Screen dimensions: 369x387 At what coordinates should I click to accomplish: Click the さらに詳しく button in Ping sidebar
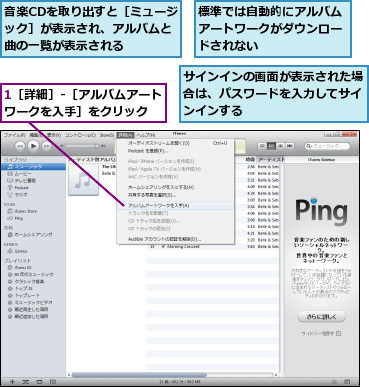pyautogui.click(x=322, y=317)
